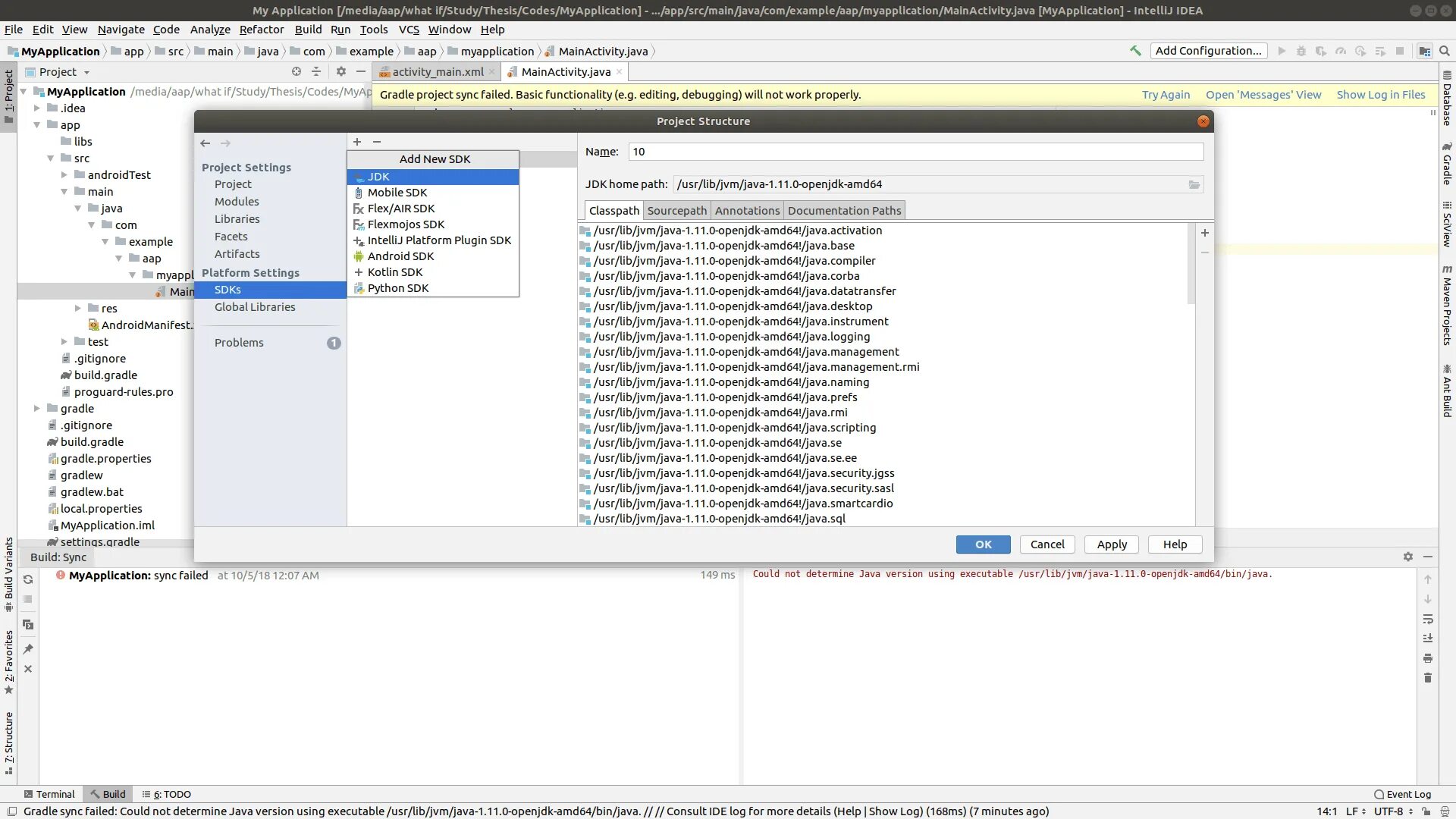1456x819 pixels.
Task: Choose Android SDK from Add New SDK
Action: (433, 256)
